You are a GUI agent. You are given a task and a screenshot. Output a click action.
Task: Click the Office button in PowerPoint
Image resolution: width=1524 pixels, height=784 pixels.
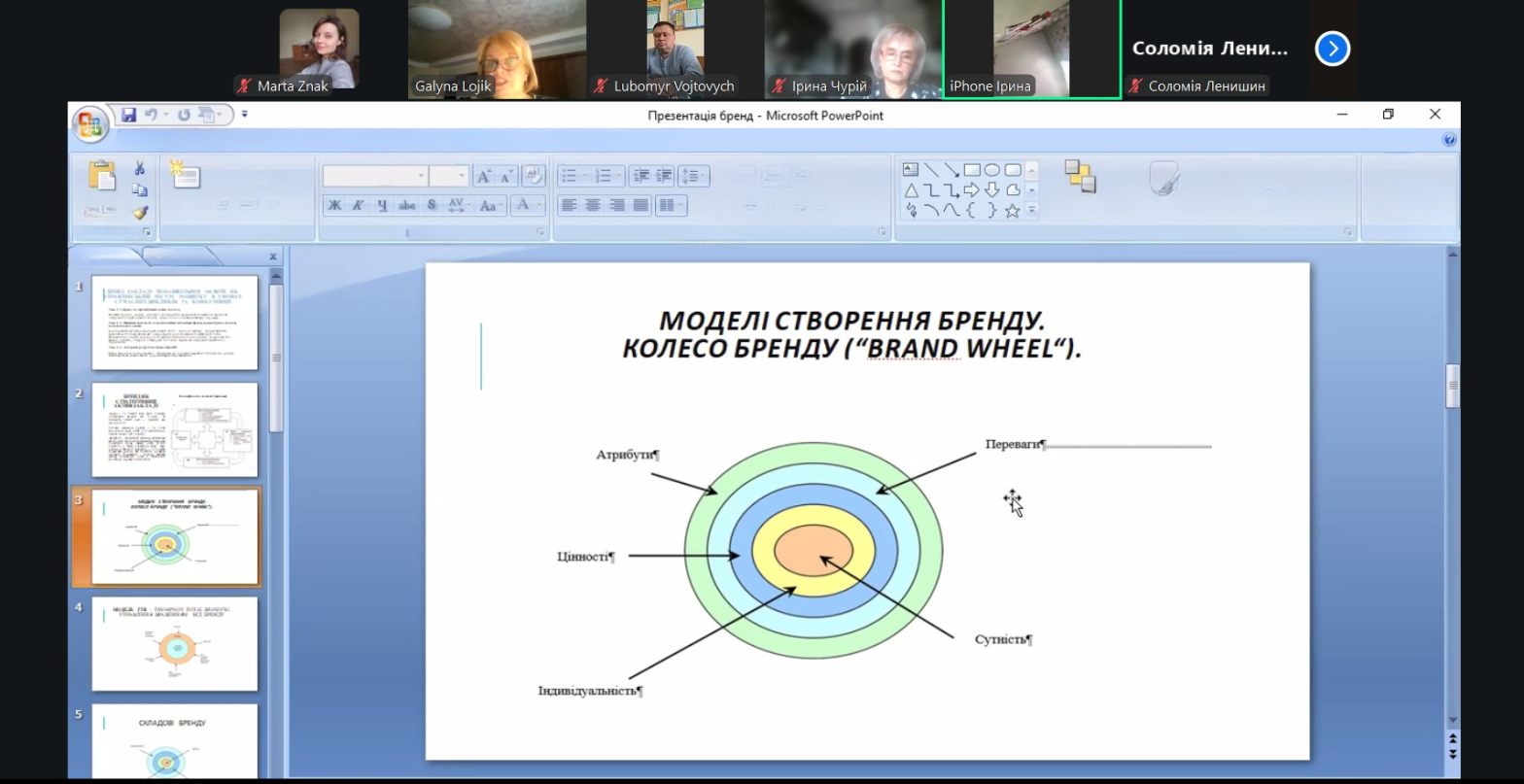pyautogui.click(x=89, y=124)
